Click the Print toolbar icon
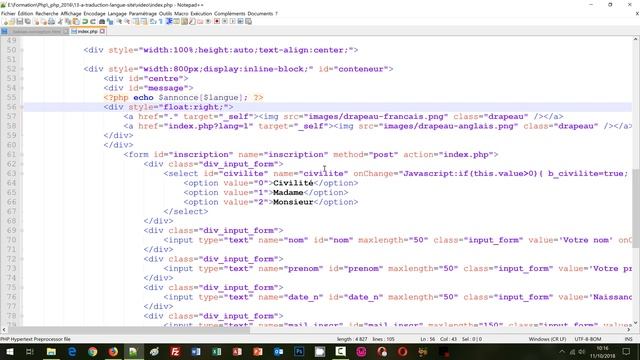This screenshot has width=640, height=360. click(52, 22)
